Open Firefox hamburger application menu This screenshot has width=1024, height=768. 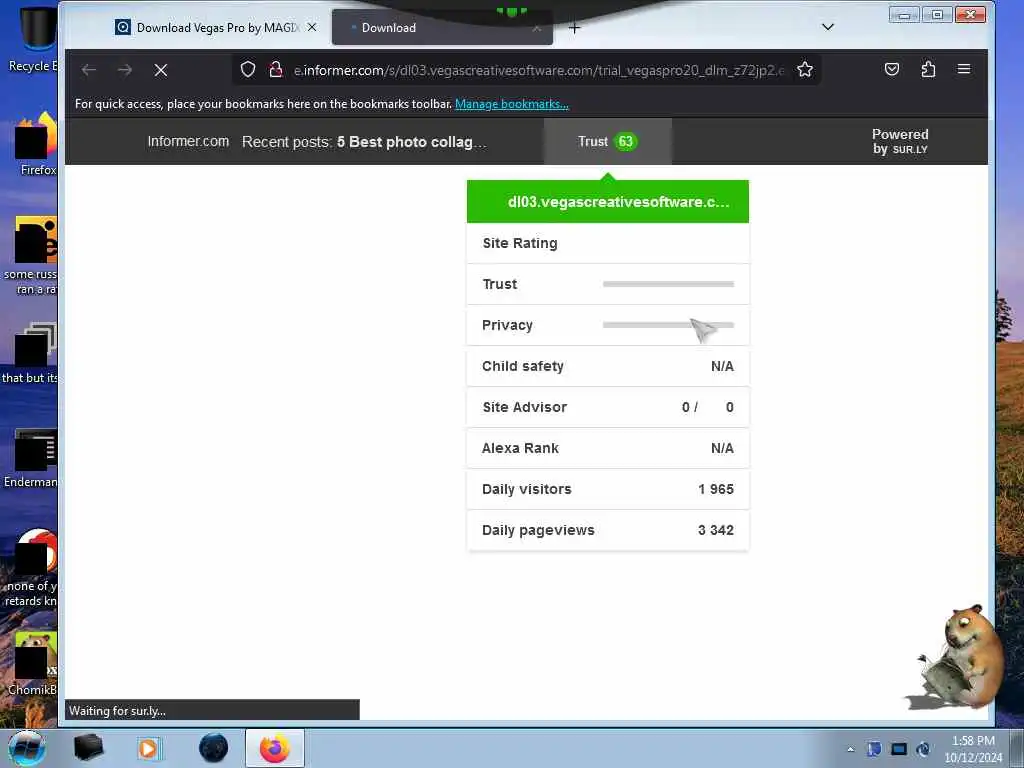click(x=964, y=69)
